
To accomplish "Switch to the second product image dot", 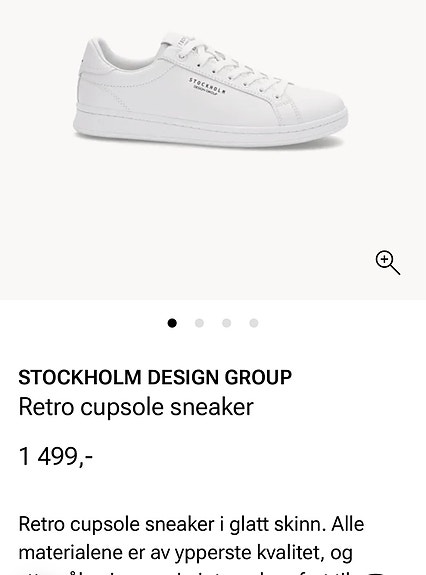I will [199, 323].
